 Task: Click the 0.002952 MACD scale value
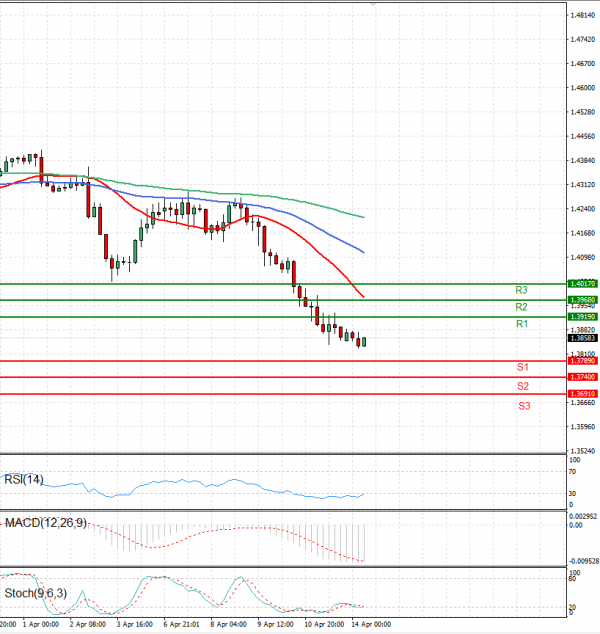click(x=583, y=516)
